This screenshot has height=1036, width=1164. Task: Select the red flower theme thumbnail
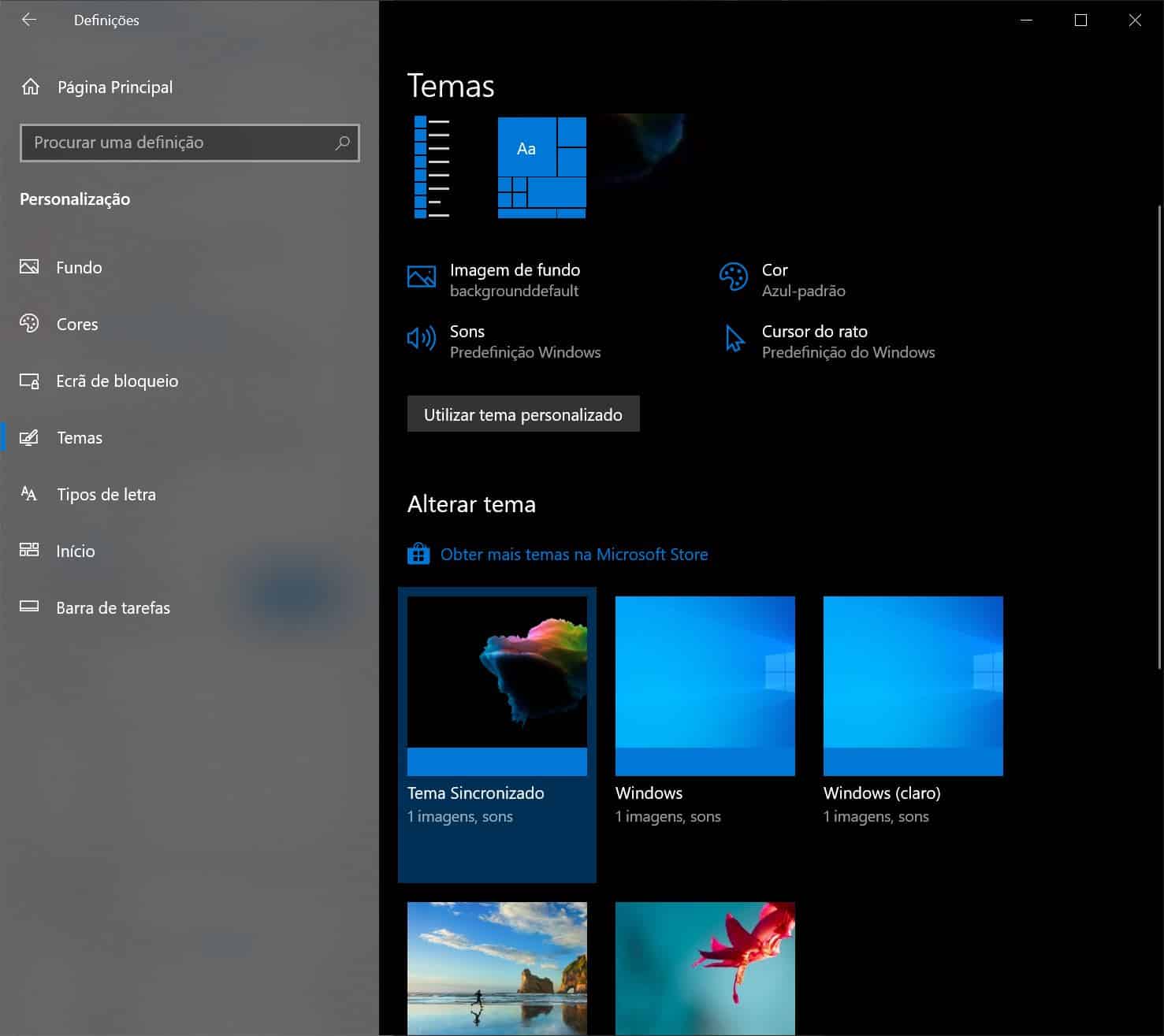(705, 968)
